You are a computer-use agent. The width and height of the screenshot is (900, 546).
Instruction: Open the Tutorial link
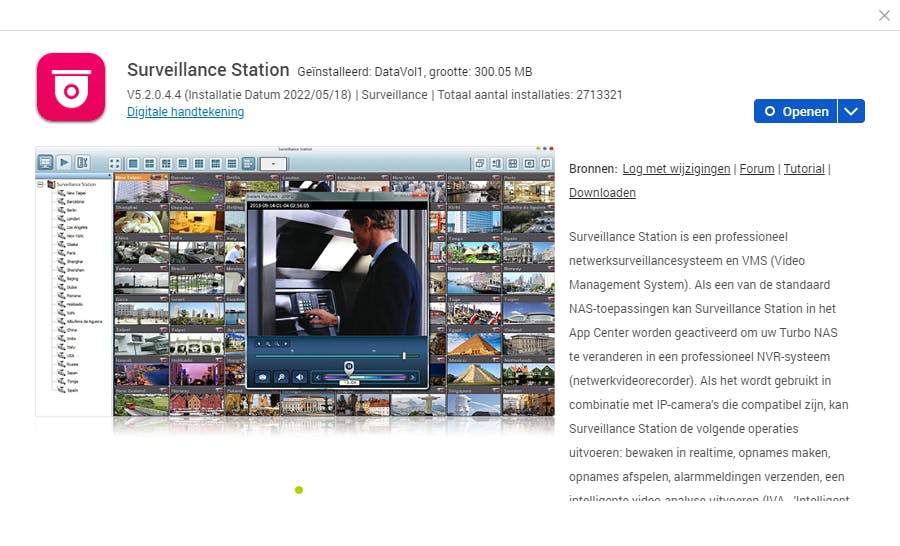coord(804,169)
